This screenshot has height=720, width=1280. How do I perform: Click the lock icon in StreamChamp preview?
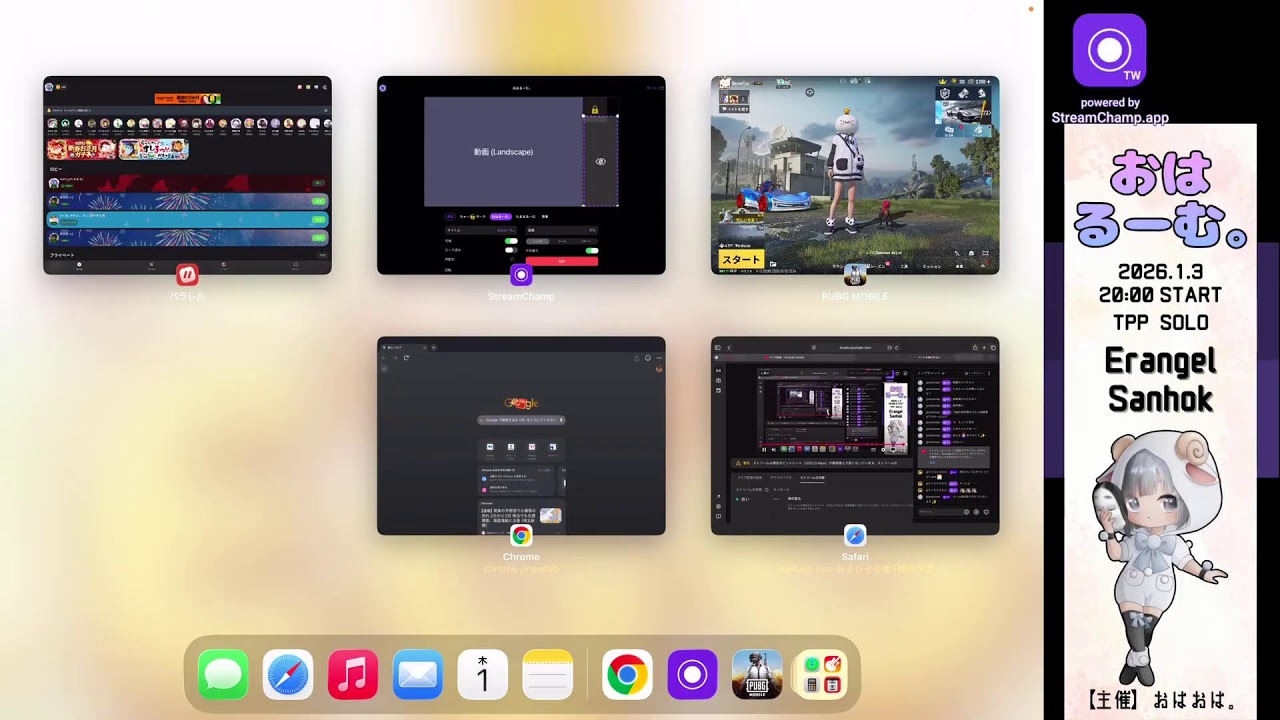coord(595,109)
